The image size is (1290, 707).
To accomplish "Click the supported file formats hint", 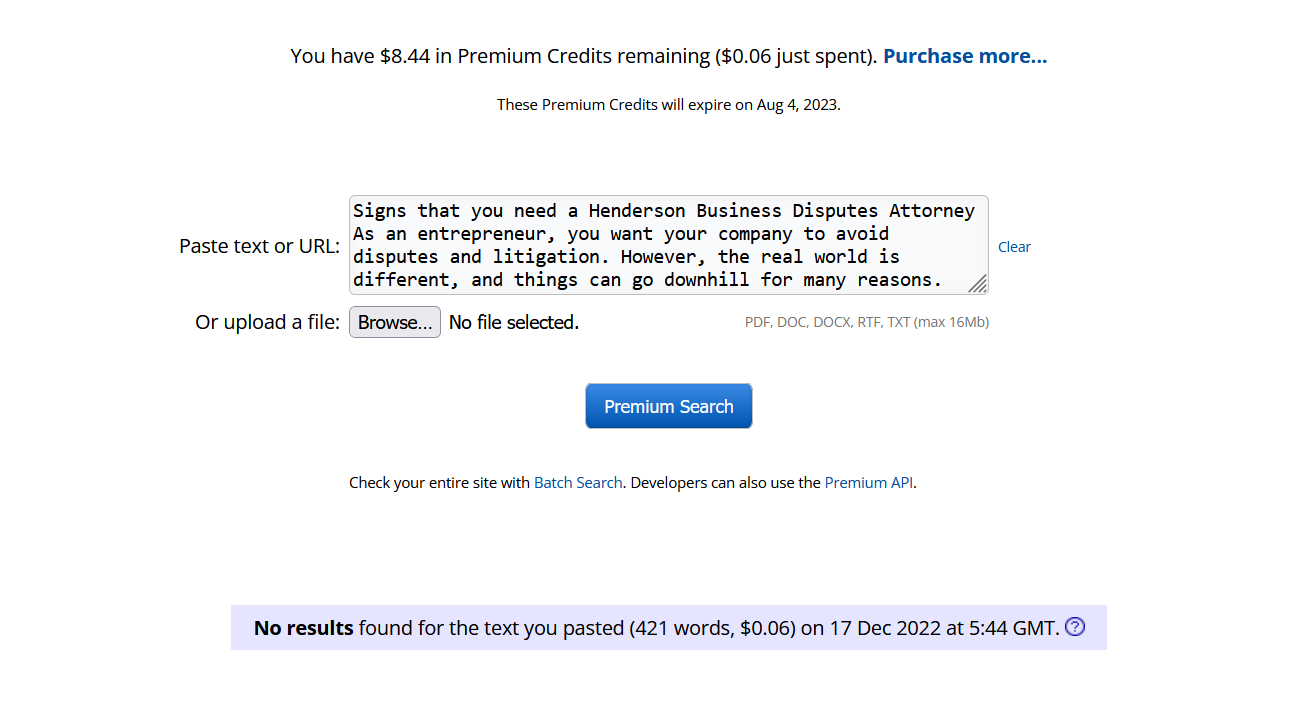I will point(866,322).
